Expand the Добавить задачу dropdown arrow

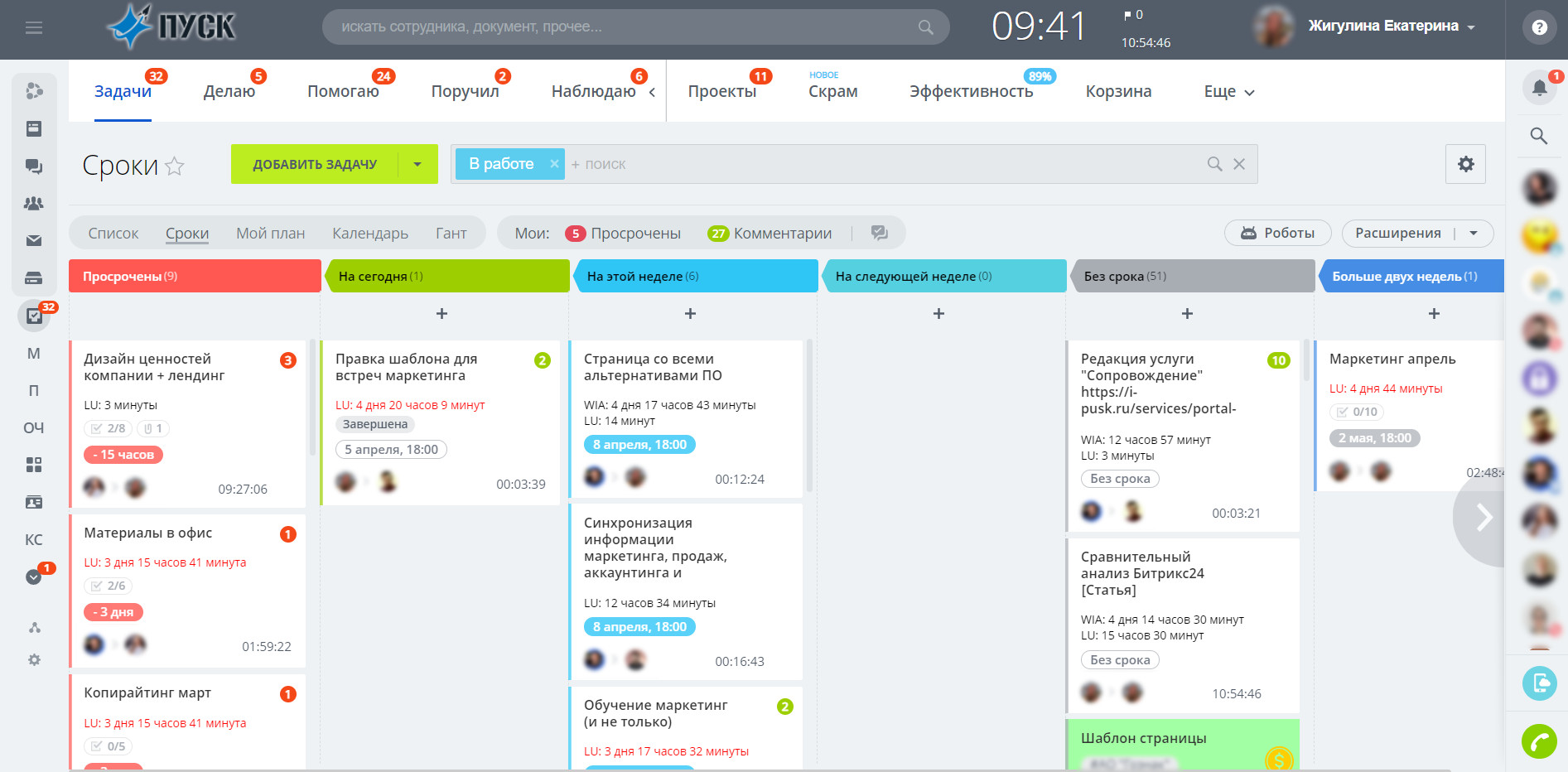pyautogui.click(x=417, y=164)
